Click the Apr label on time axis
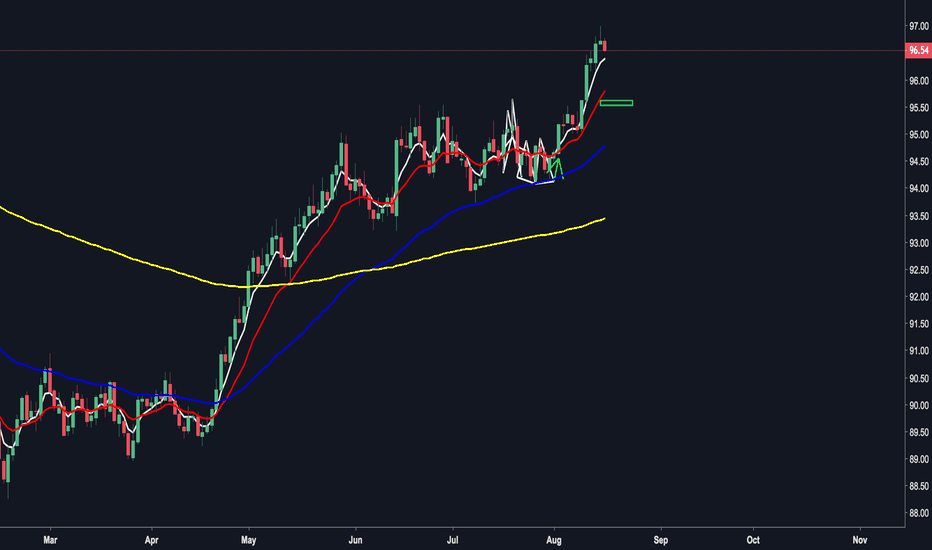The image size is (932, 550). pyautogui.click(x=152, y=540)
